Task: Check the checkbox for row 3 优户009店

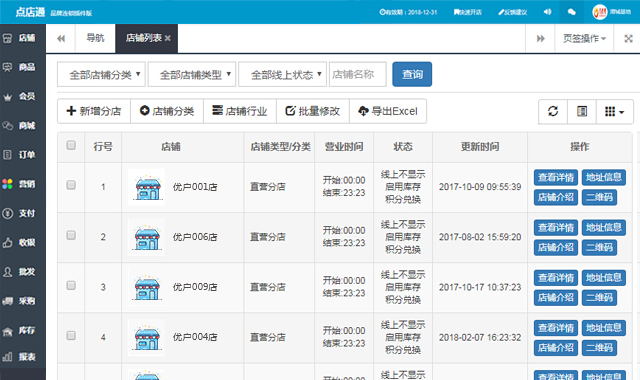Action: coord(71,285)
